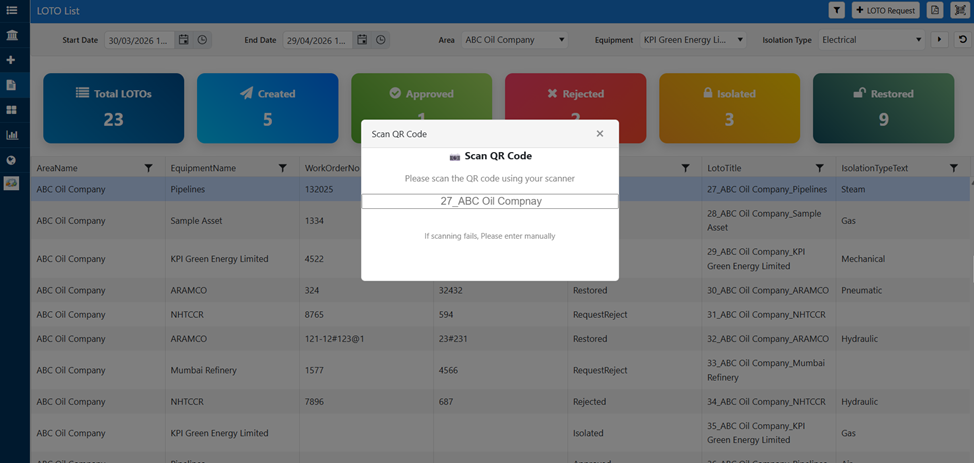Click the hamburger menu icon in sidebar
This screenshot has width=974, height=463.
coord(11,10)
